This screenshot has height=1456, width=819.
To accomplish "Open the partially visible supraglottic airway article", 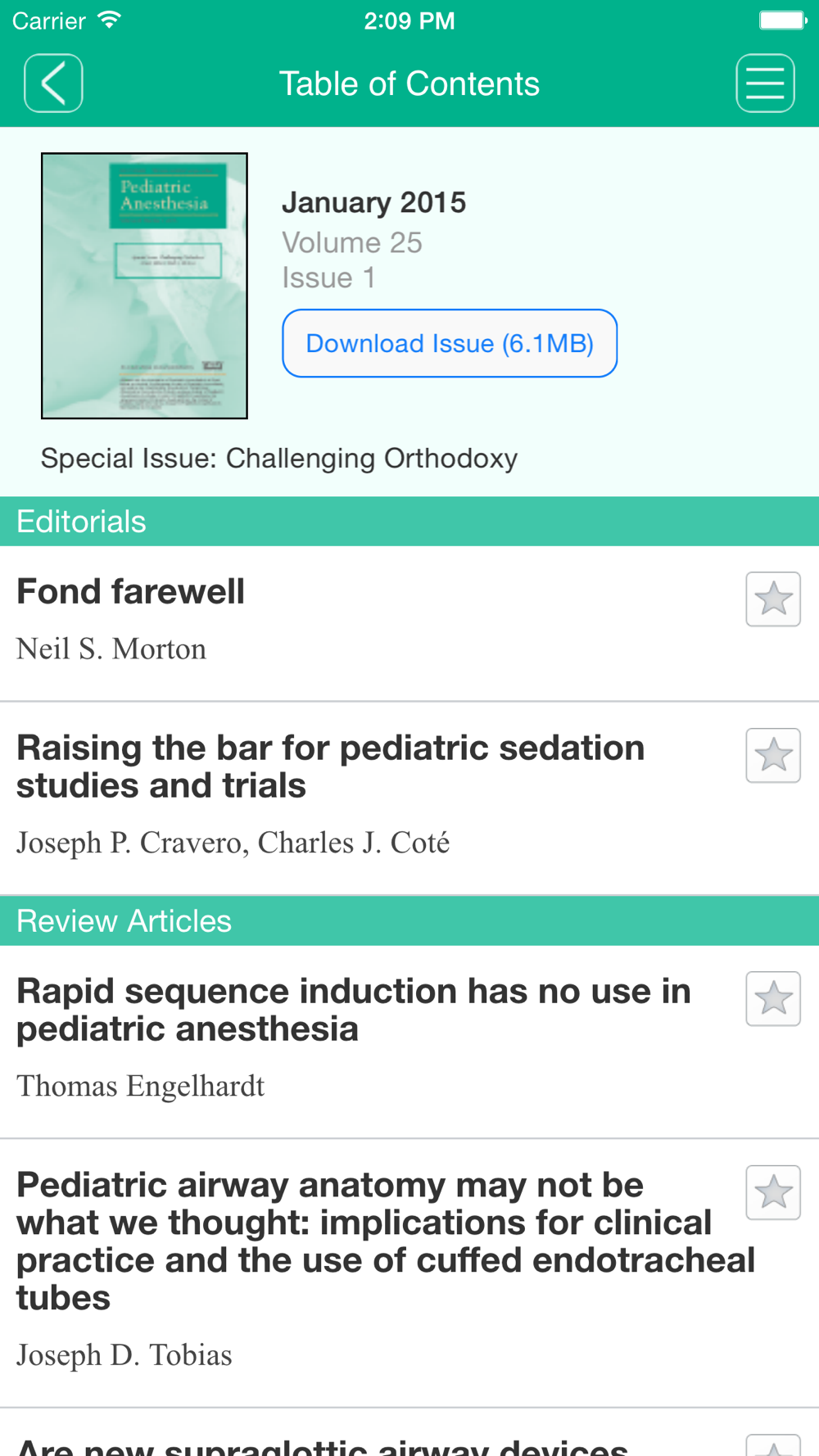I will click(322, 1445).
